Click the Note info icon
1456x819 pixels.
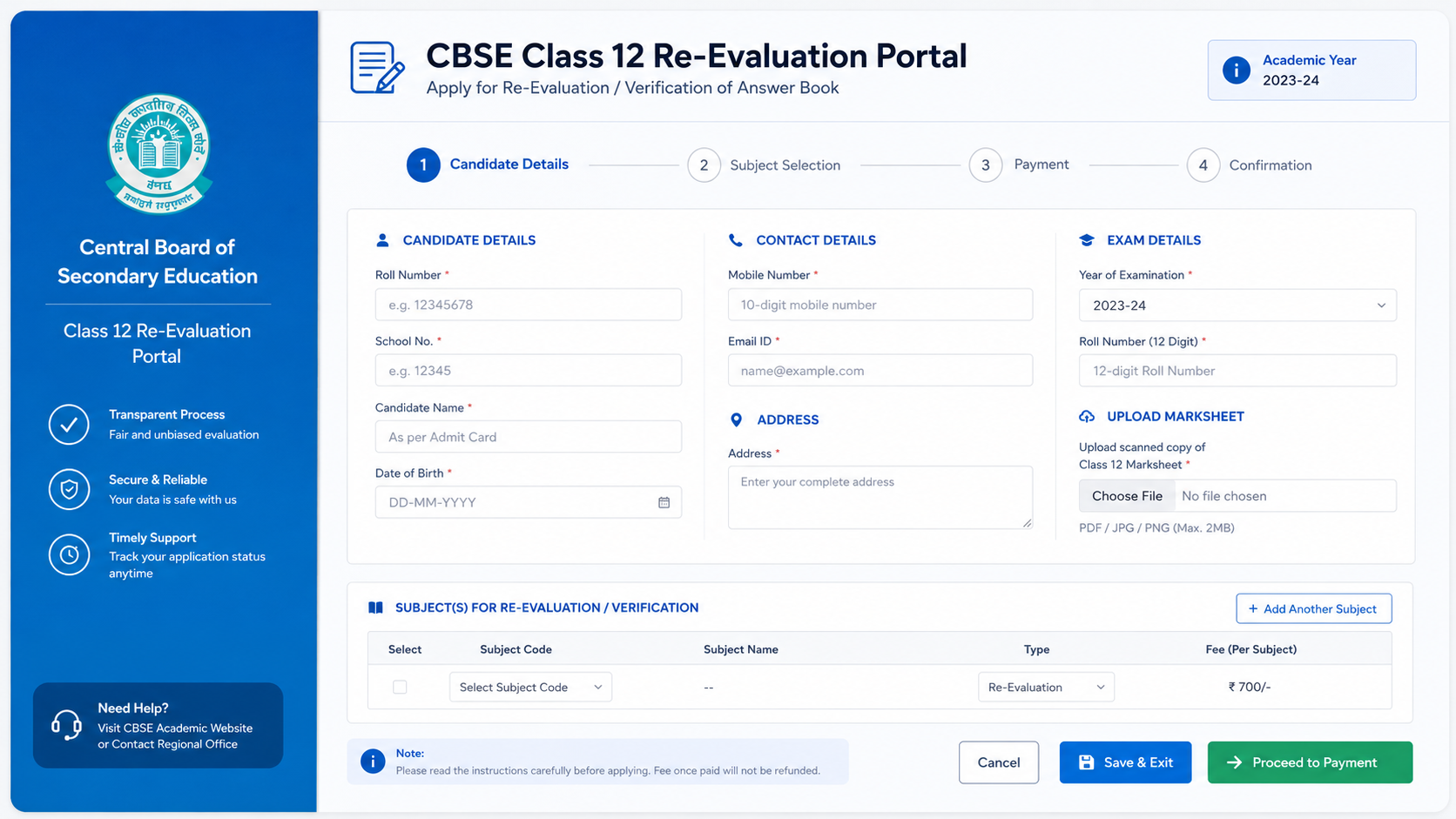(x=373, y=762)
